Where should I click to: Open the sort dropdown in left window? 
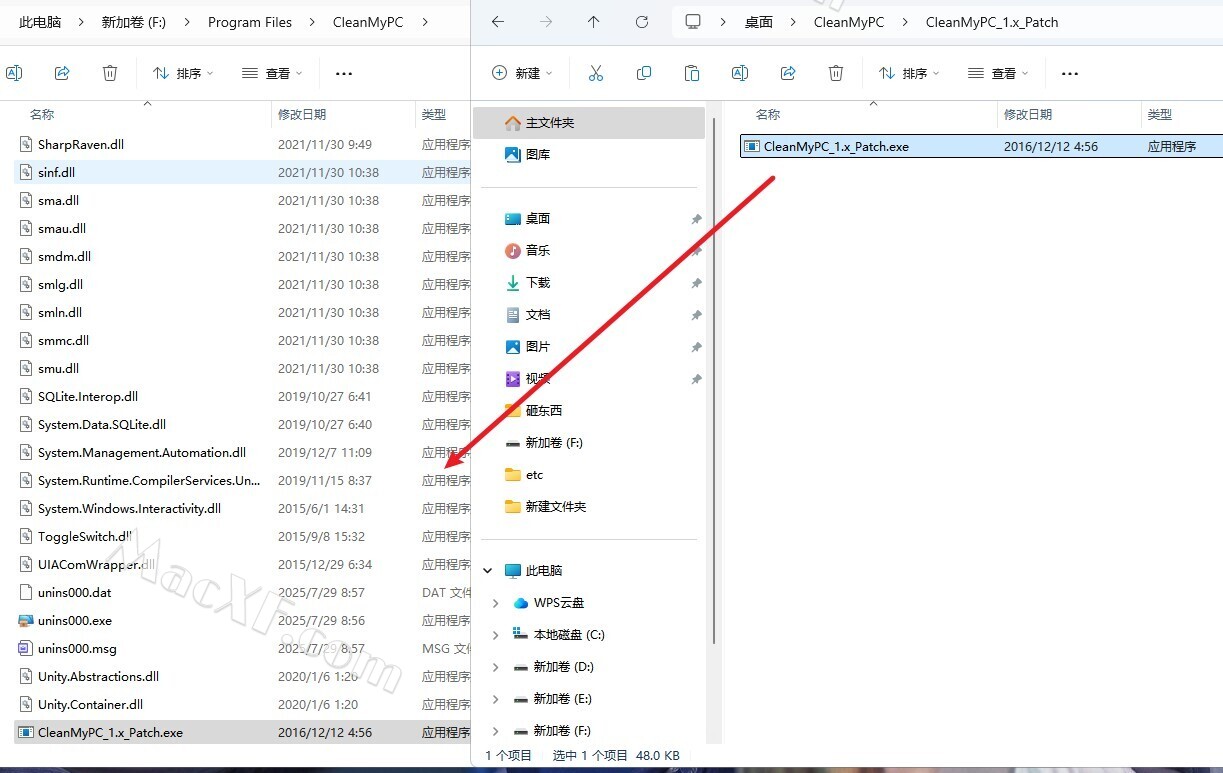point(183,73)
